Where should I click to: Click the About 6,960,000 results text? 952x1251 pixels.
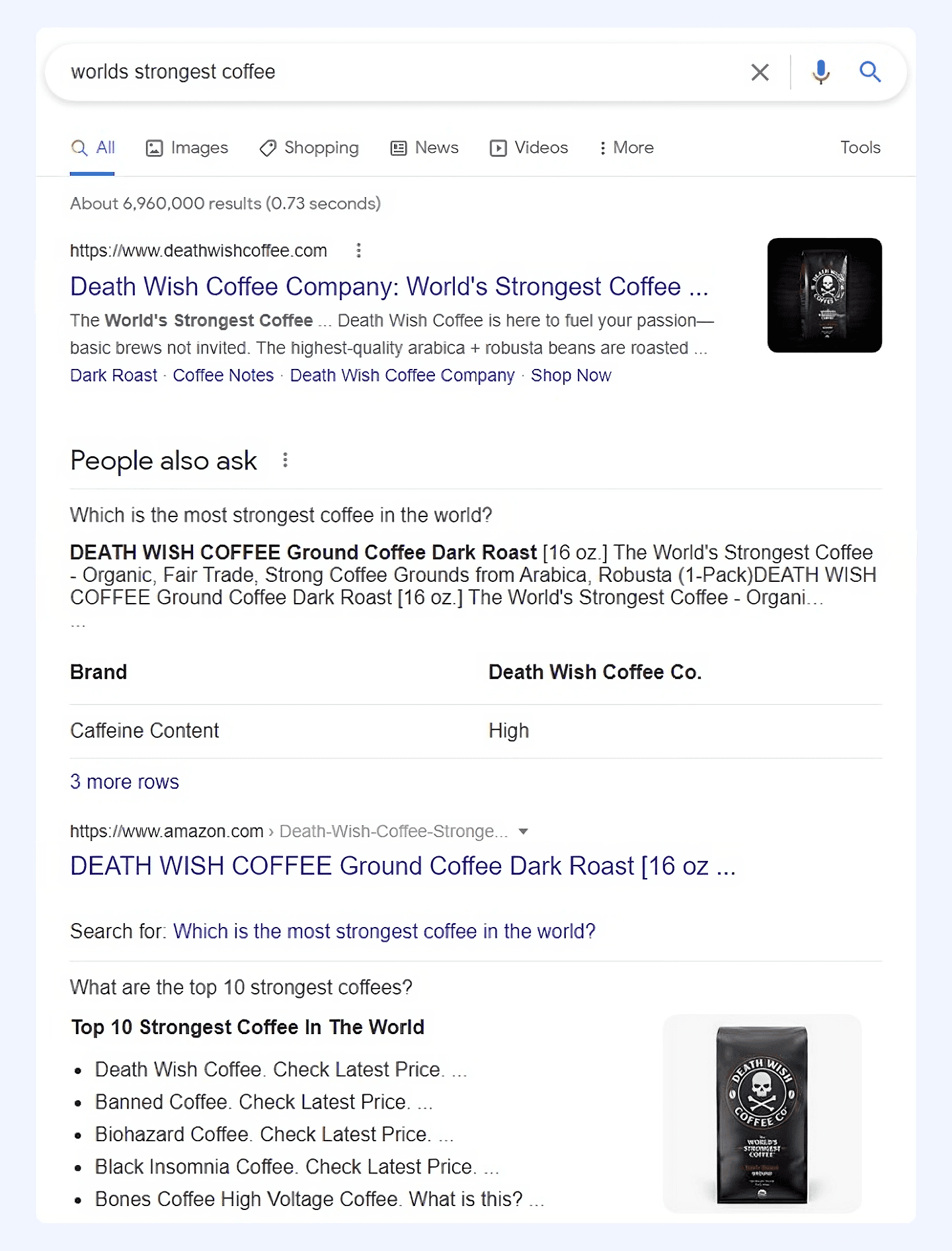225,204
